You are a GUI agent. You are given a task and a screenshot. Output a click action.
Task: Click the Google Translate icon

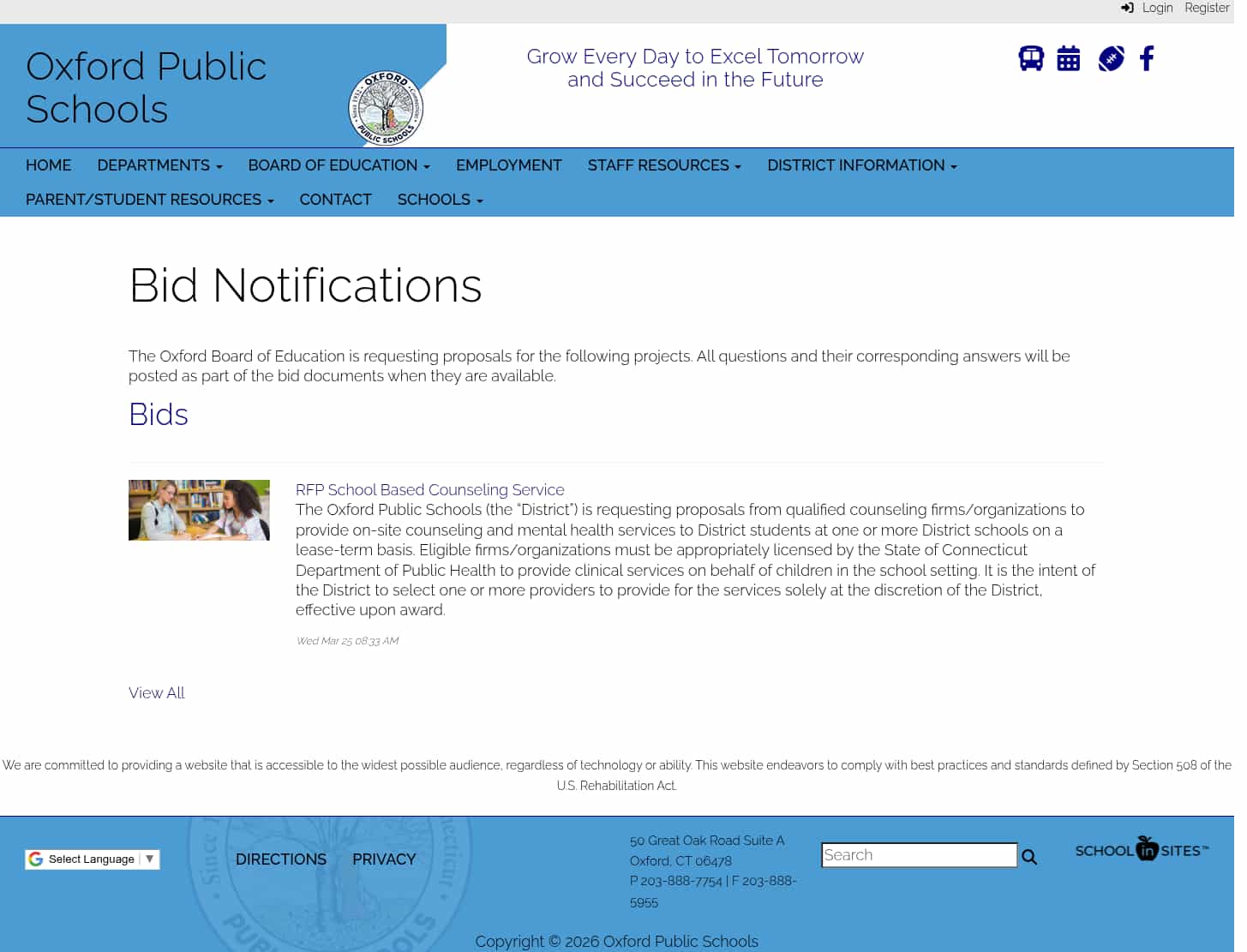pos(36,859)
